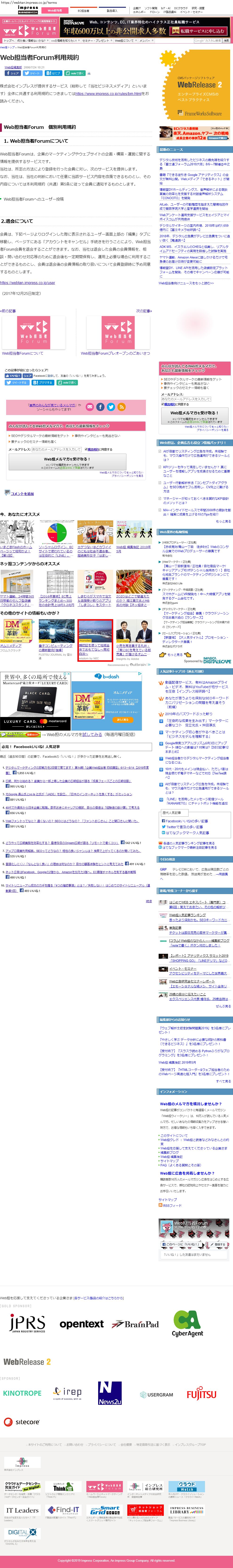Go to the previous article via <前の記事

tap(8, 311)
